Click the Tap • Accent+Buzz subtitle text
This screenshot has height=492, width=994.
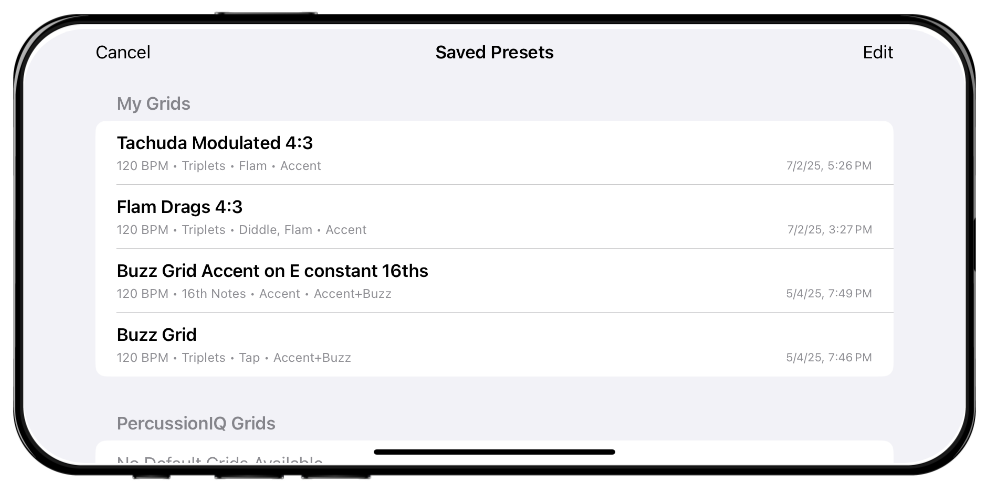click(295, 358)
